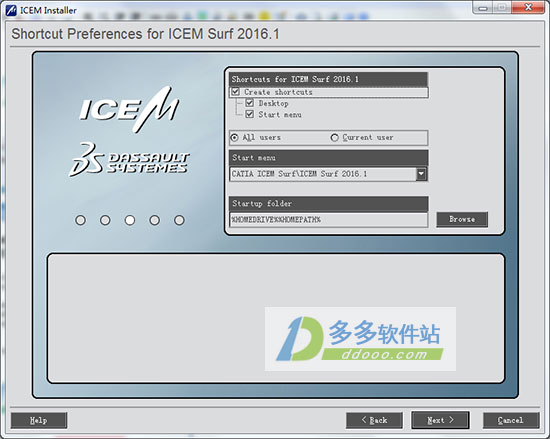This screenshot has height=439, width=550.
Task: Click the ICEM logo graphic
Action: click(x=129, y=109)
